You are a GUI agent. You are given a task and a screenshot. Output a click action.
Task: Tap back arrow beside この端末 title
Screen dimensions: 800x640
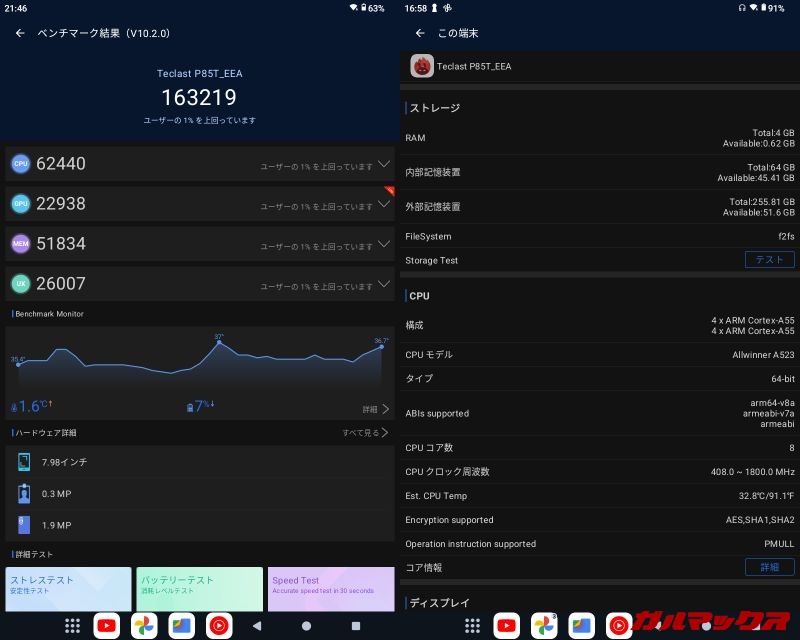coord(420,33)
